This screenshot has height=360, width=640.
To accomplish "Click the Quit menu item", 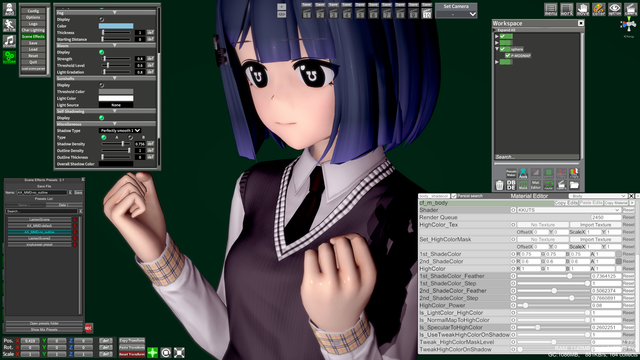I will click(33, 62).
